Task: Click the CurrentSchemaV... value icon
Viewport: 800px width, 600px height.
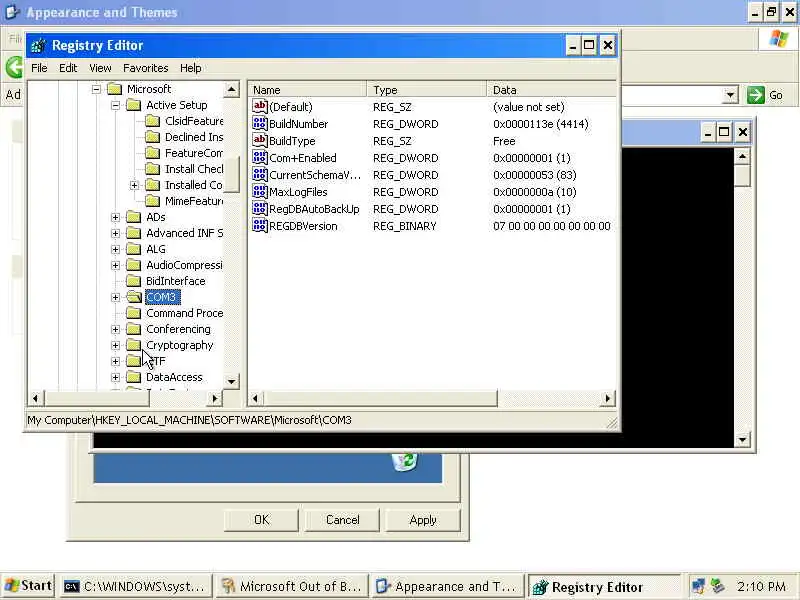Action: point(260,174)
